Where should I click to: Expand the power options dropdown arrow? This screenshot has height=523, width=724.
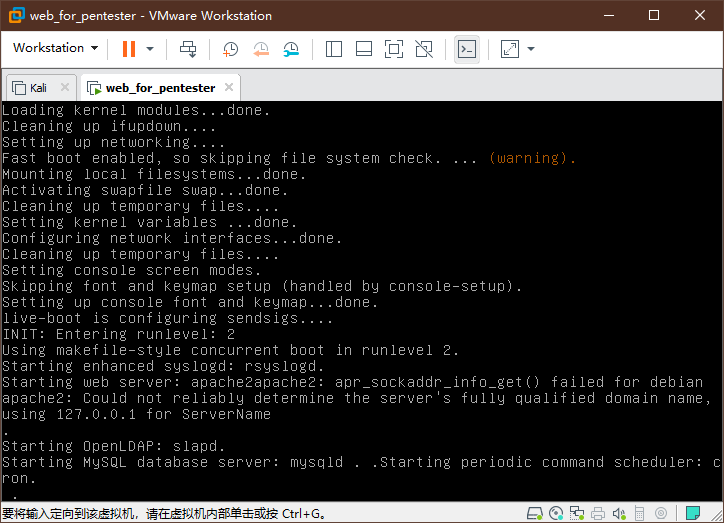click(150, 48)
